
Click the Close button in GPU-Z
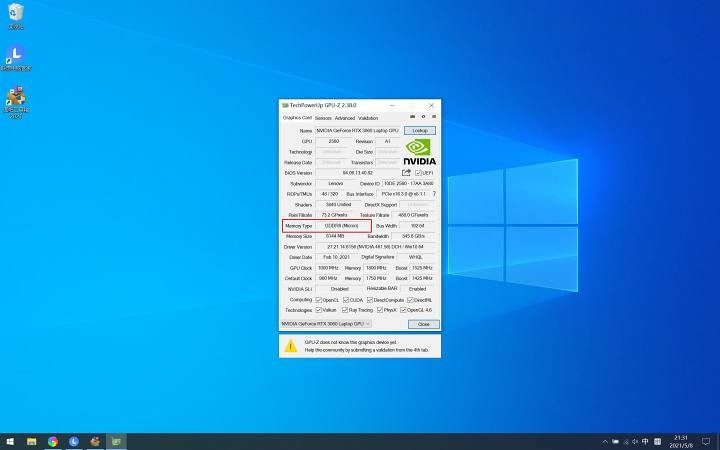point(423,324)
